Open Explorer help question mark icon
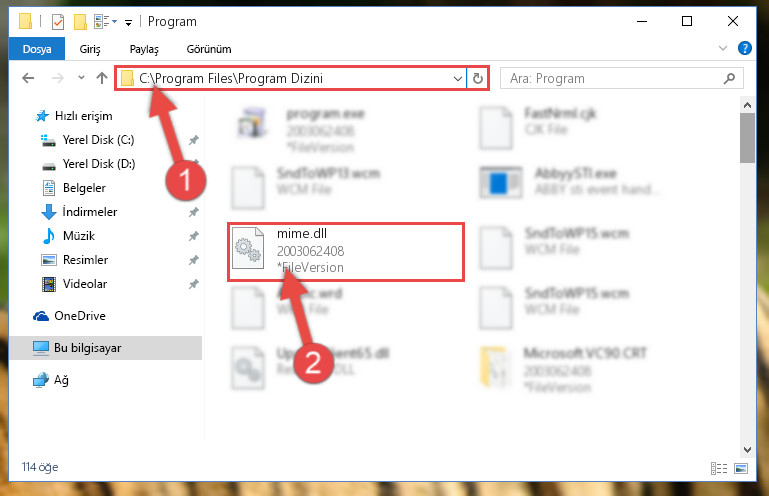This screenshot has height=496, width=769. 744,48
